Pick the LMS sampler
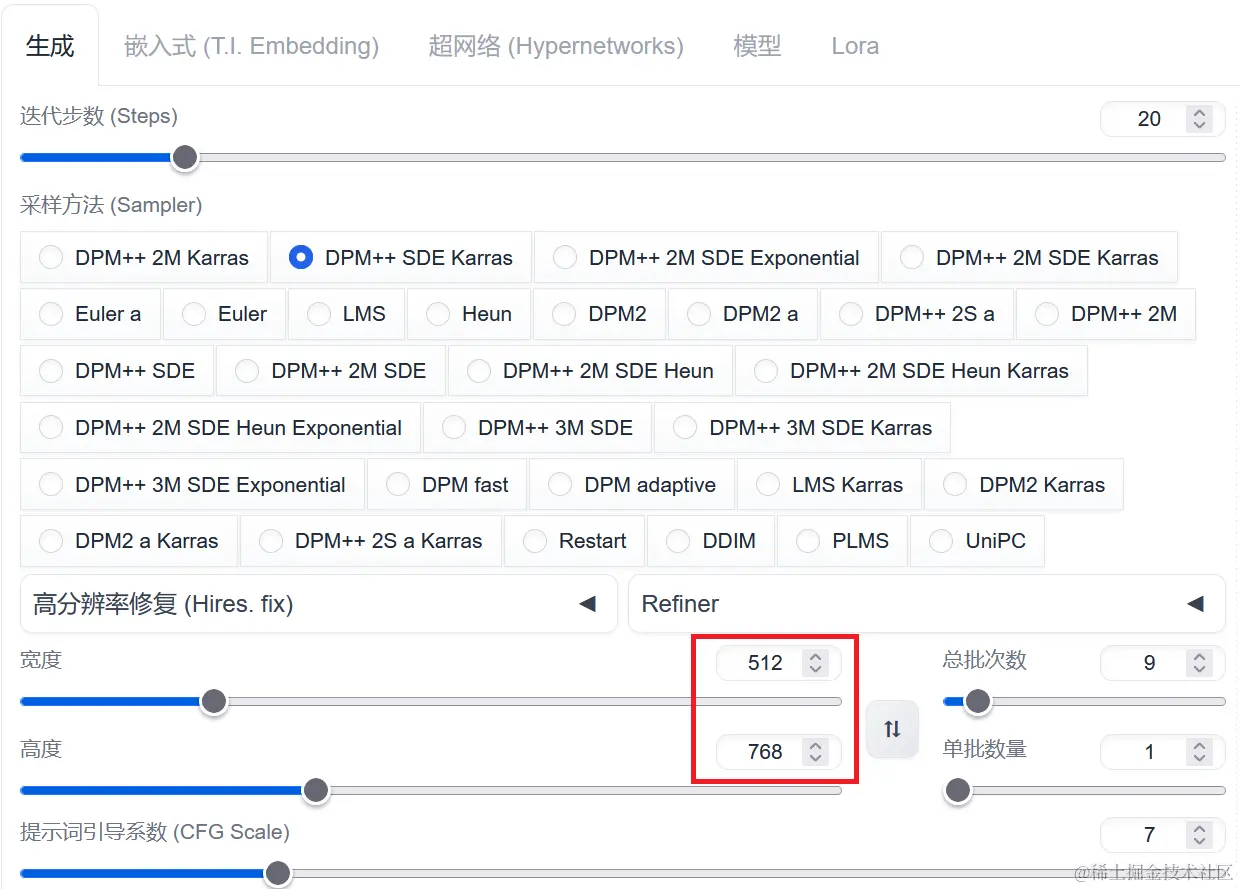This screenshot has width=1240, height=889. (346, 314)
